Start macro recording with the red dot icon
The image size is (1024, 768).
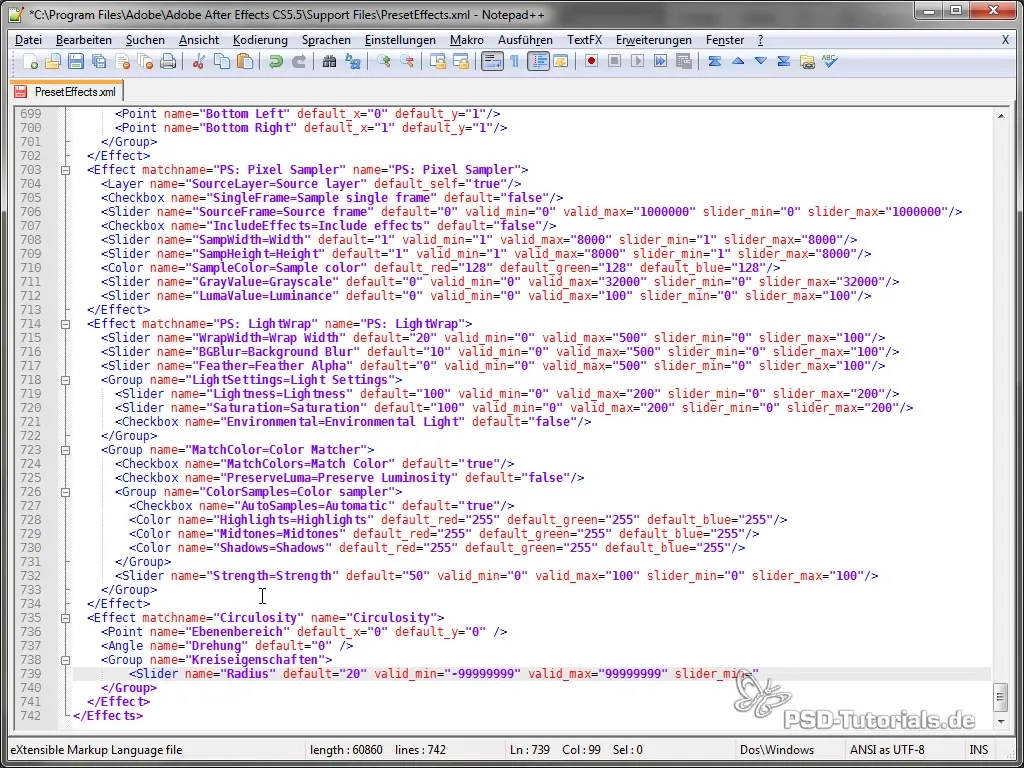click(592, 62)
